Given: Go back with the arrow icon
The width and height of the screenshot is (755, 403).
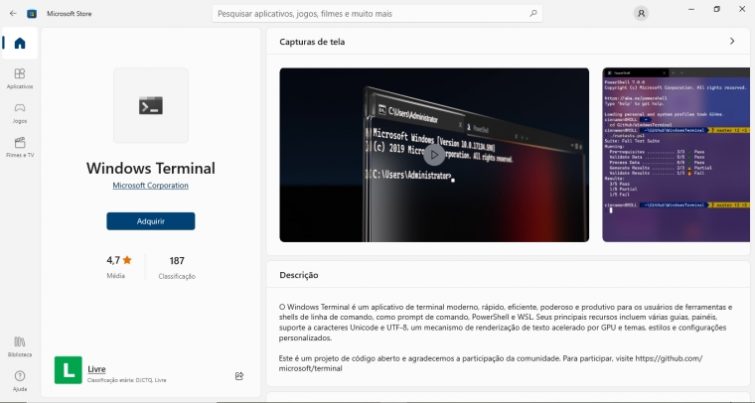Looking at the screenshot, I should 13,13.
